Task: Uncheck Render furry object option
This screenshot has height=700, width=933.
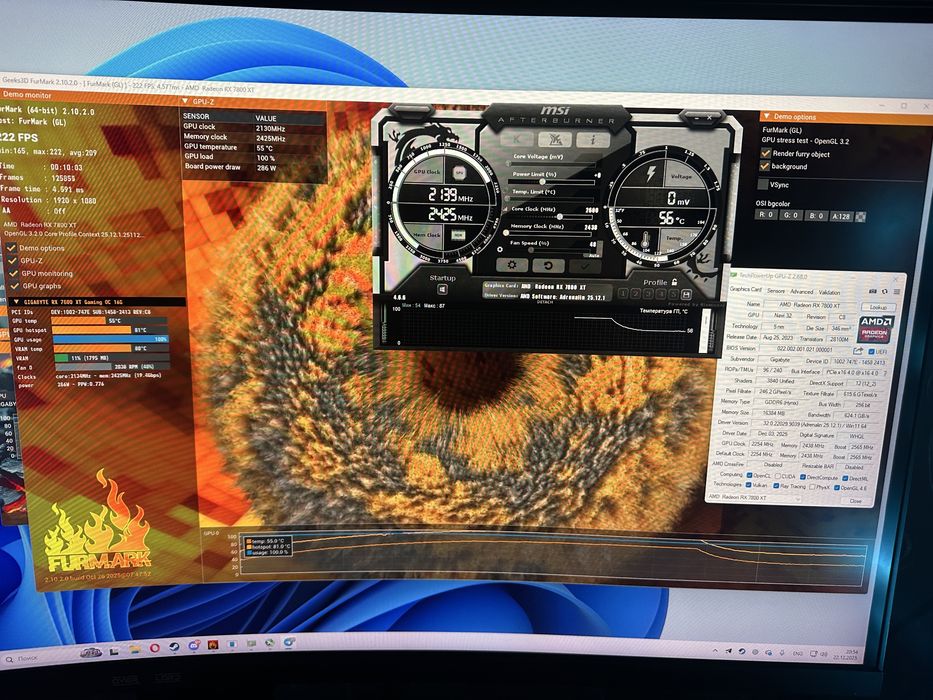Action: point(766,153)
